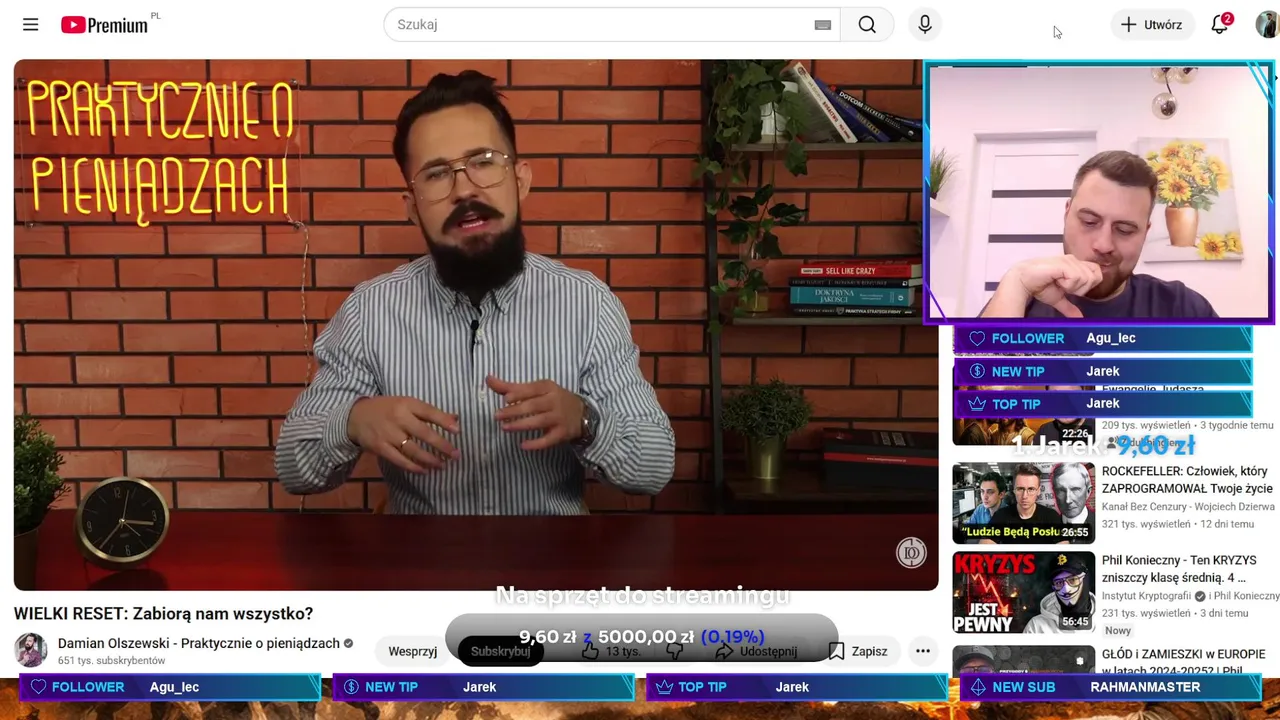Click the Nowy badge under Phil Konieczny video
Image resolution: width=1280 pixels, height=720 pixels.
1118,631
